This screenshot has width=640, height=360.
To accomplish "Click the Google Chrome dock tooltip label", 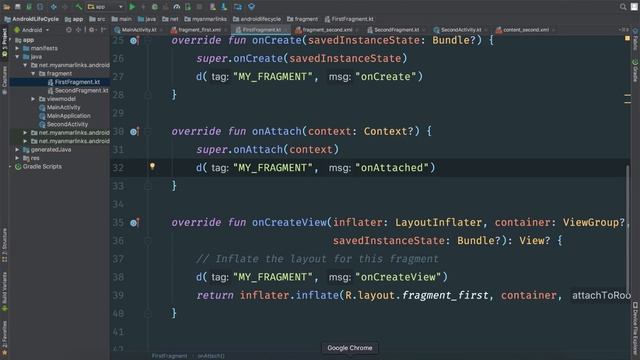I will point(350,348).
